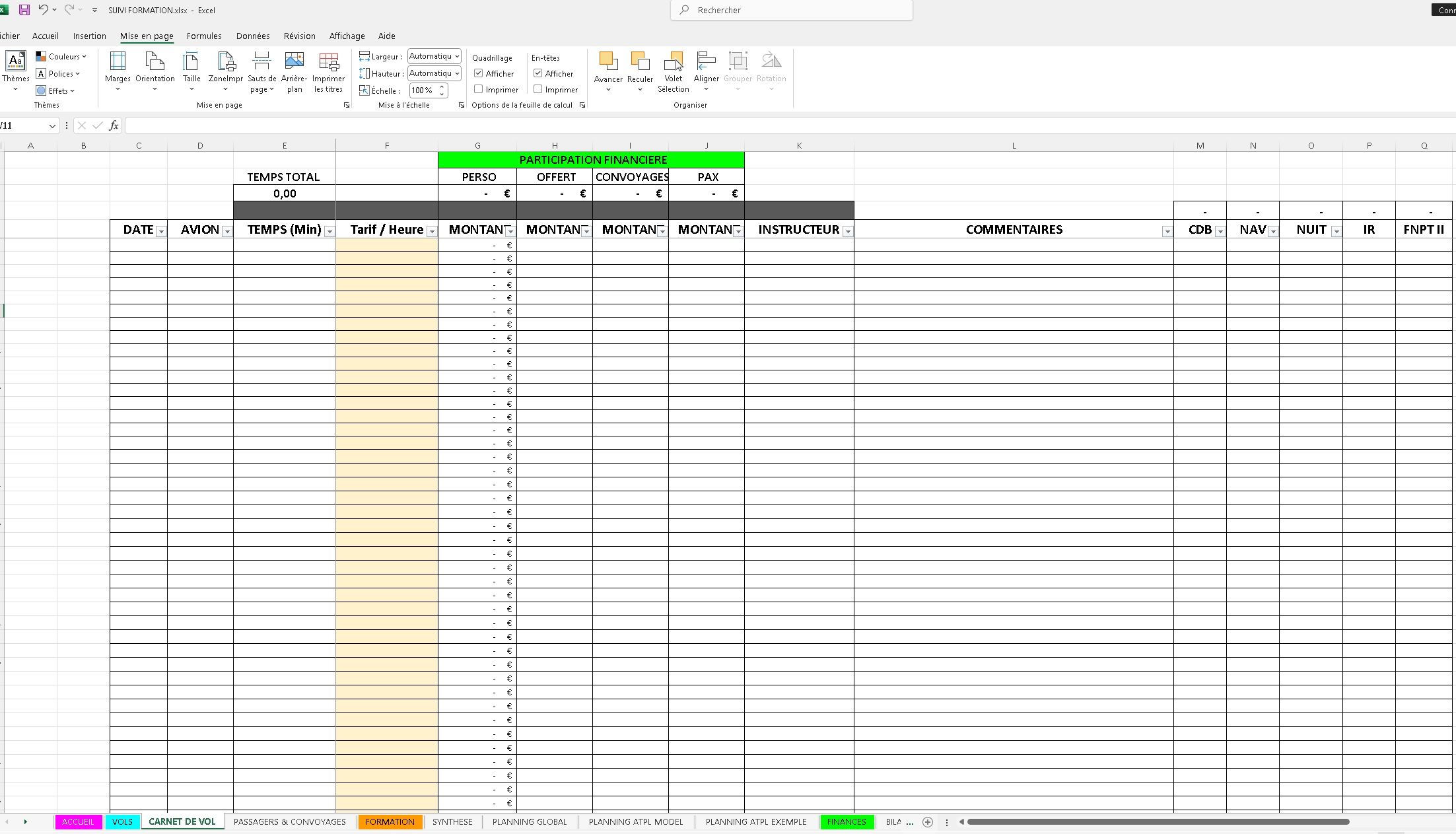Open the Thèmes gallery
1456x834 pixels.
[15, 72]
